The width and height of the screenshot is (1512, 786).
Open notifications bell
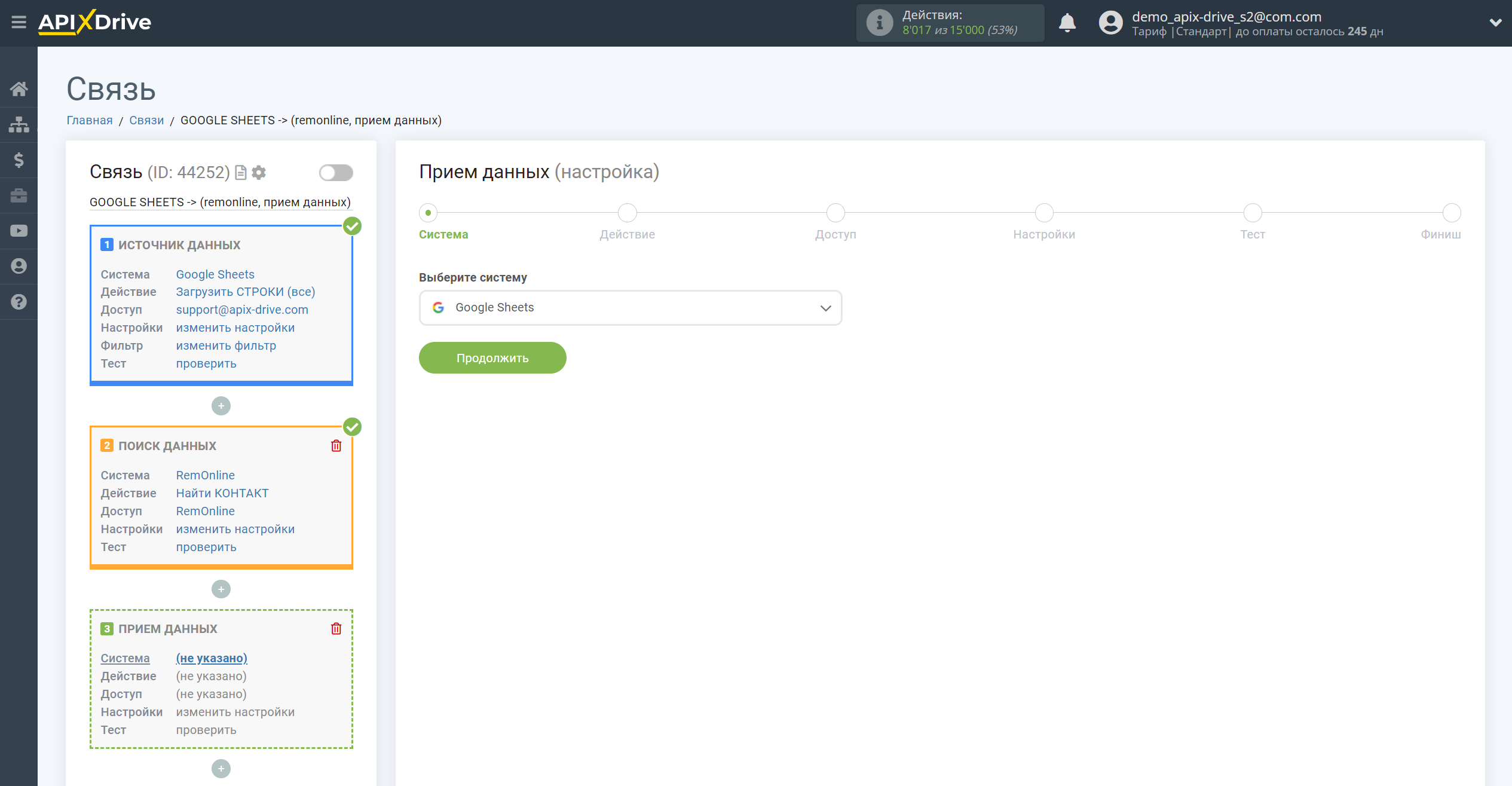tap(1067, 23)
